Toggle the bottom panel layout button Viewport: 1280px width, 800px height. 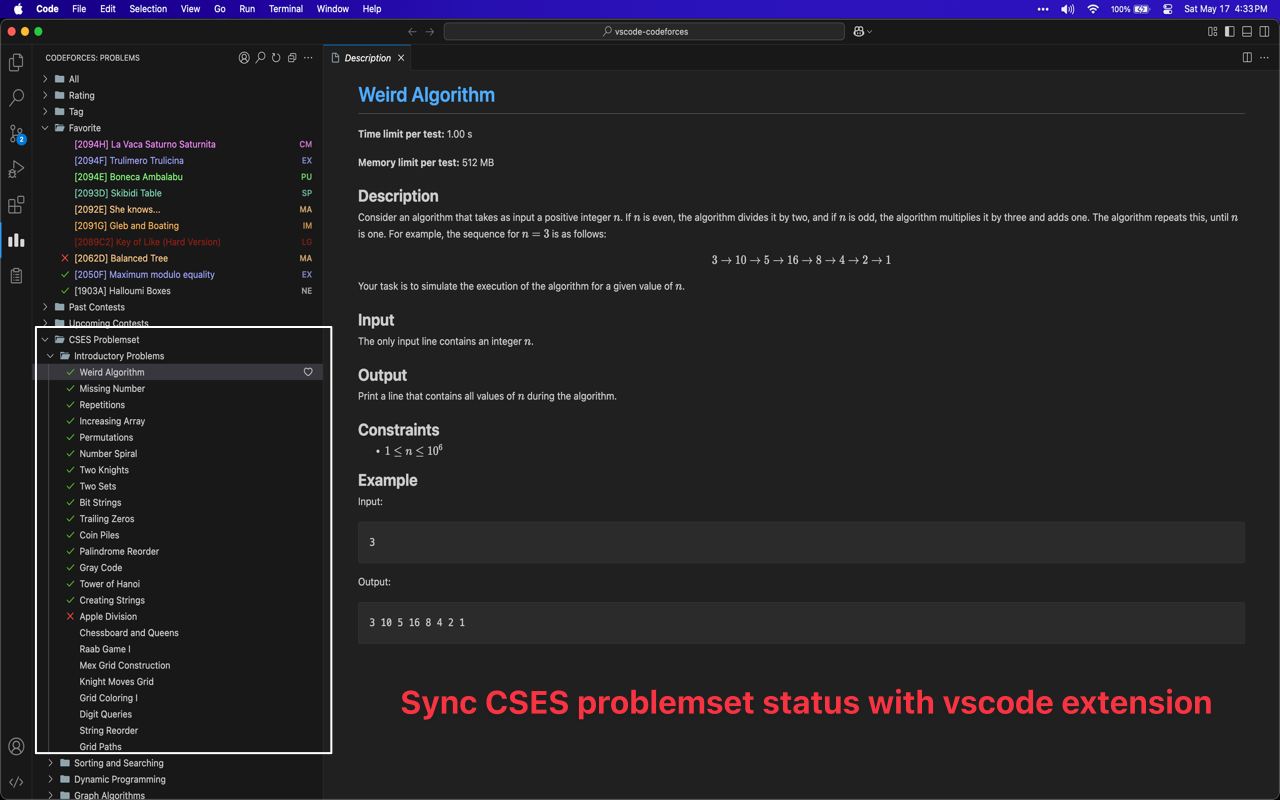click(x=1247, y=32)
